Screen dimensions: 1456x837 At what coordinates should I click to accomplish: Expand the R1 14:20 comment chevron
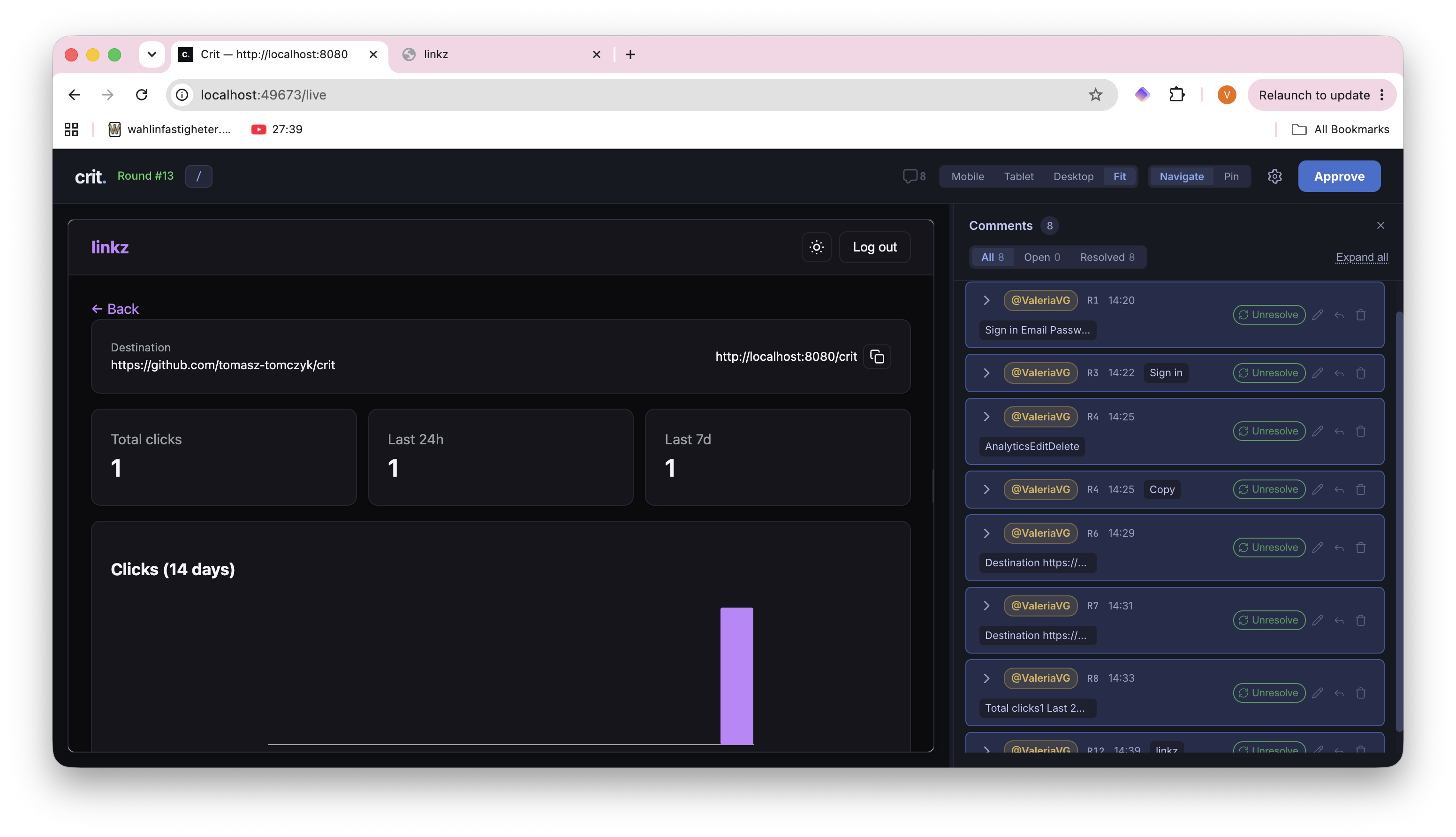pos(986,300)
